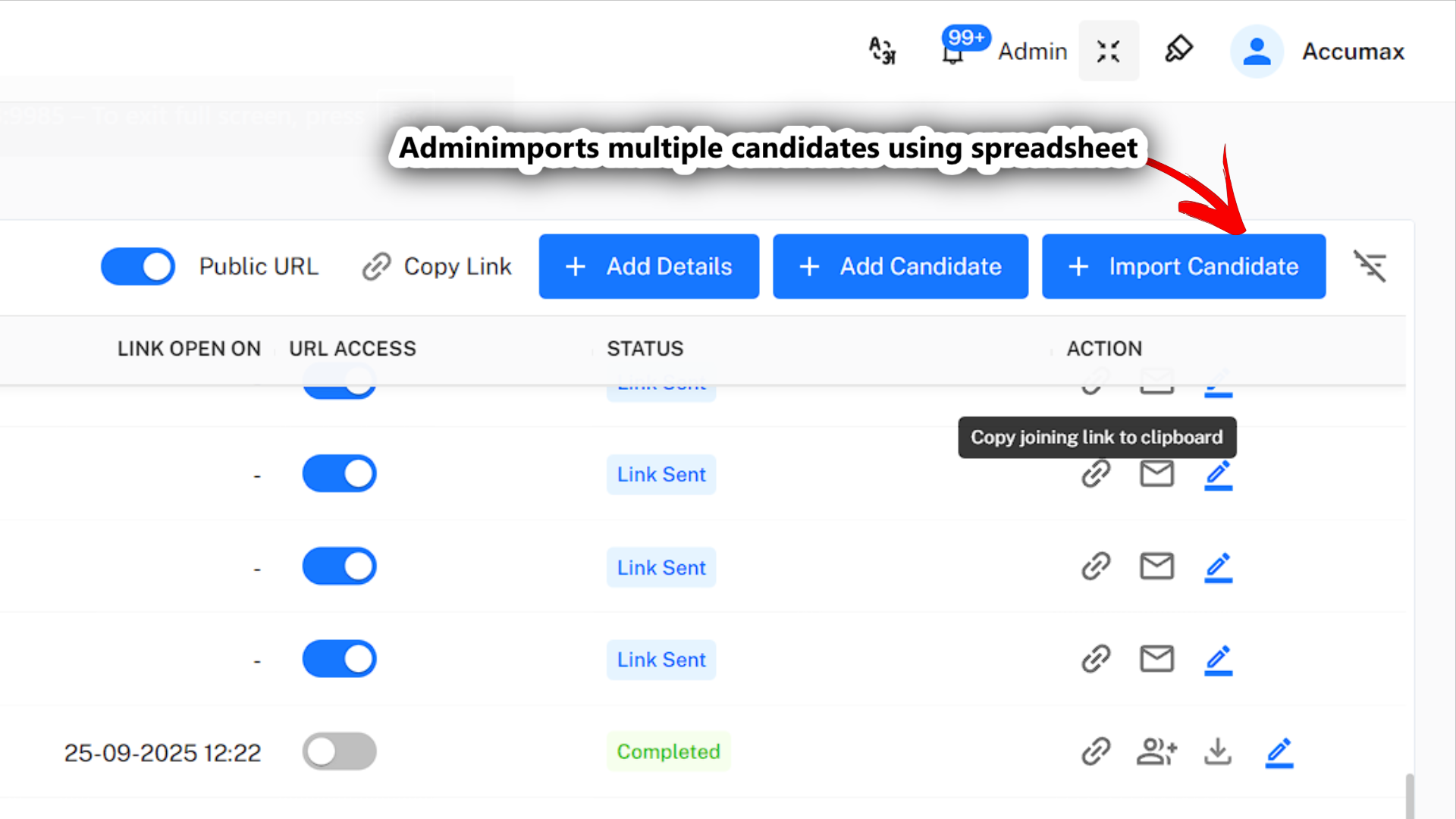
Task: Click the Link Sent status badge
Action: [x=661, y=474]
